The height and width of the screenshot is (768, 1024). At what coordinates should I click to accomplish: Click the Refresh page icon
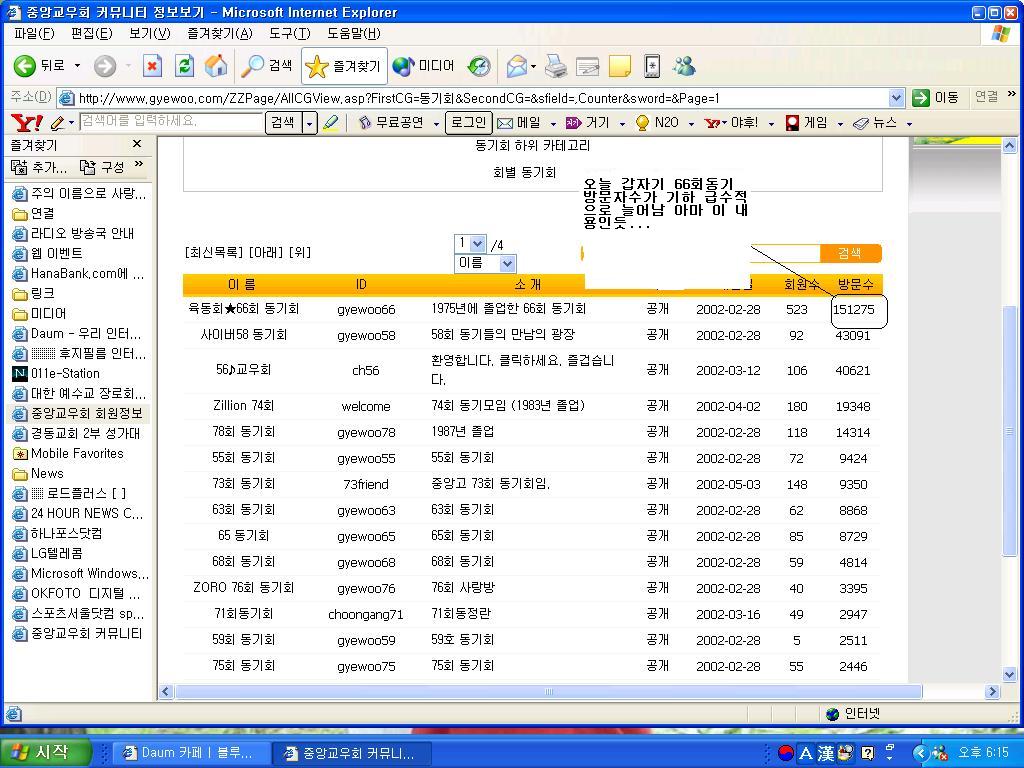pos(184,66)
